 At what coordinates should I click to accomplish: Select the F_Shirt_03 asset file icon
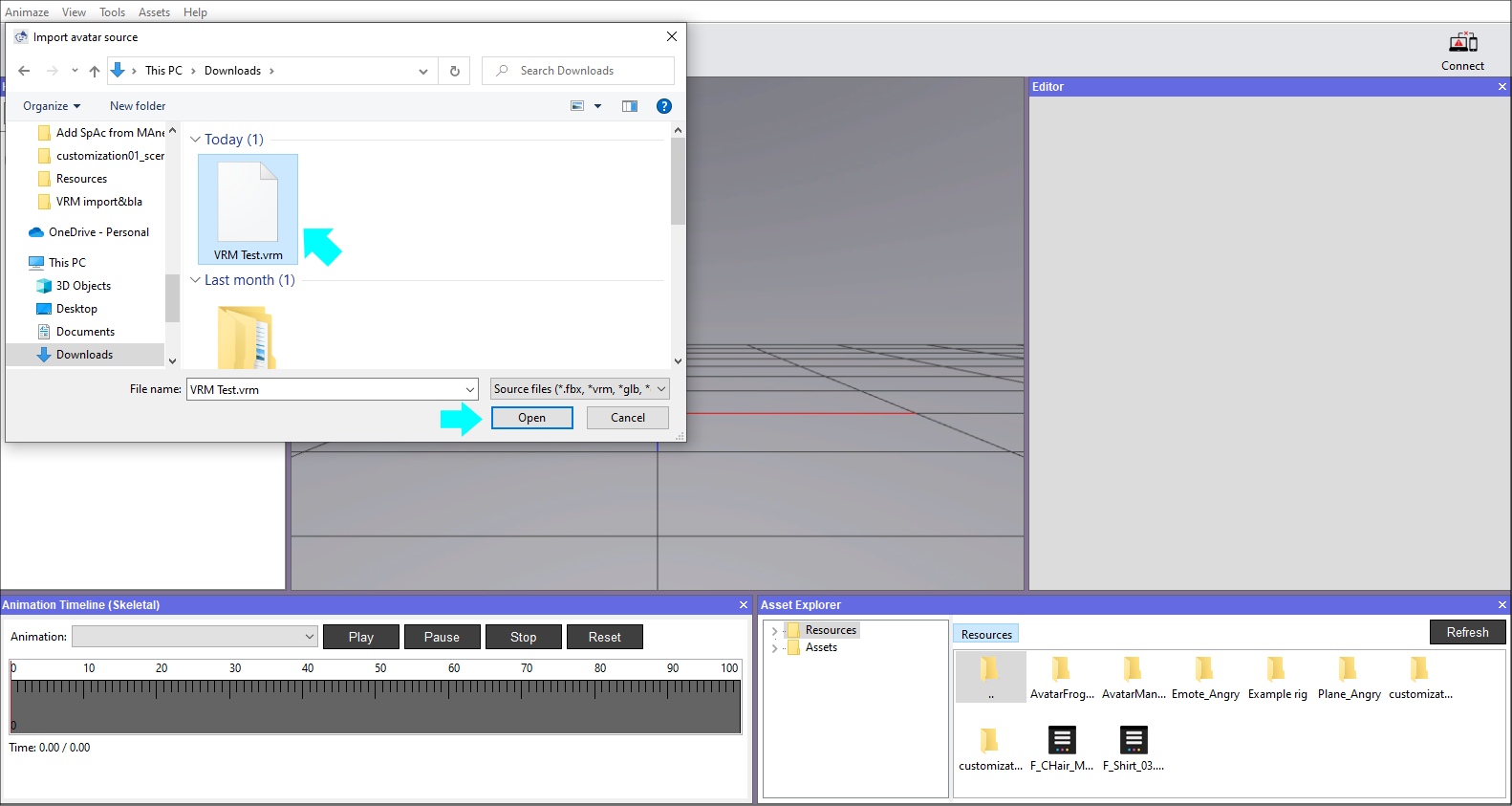1133,740
